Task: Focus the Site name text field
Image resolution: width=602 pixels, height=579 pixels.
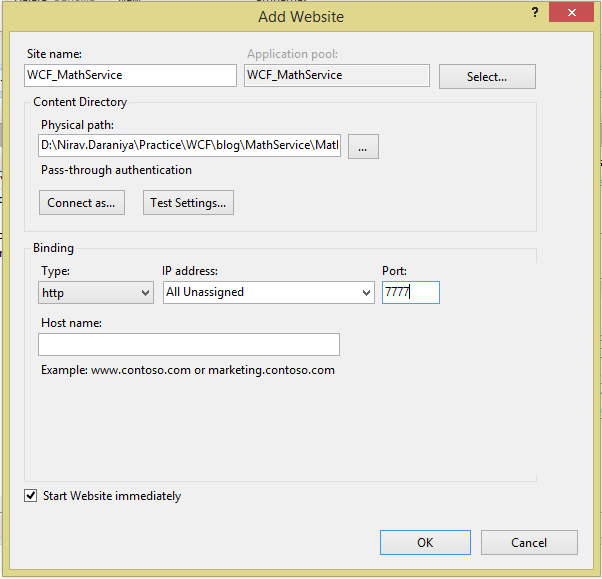Action: (130, 75)
